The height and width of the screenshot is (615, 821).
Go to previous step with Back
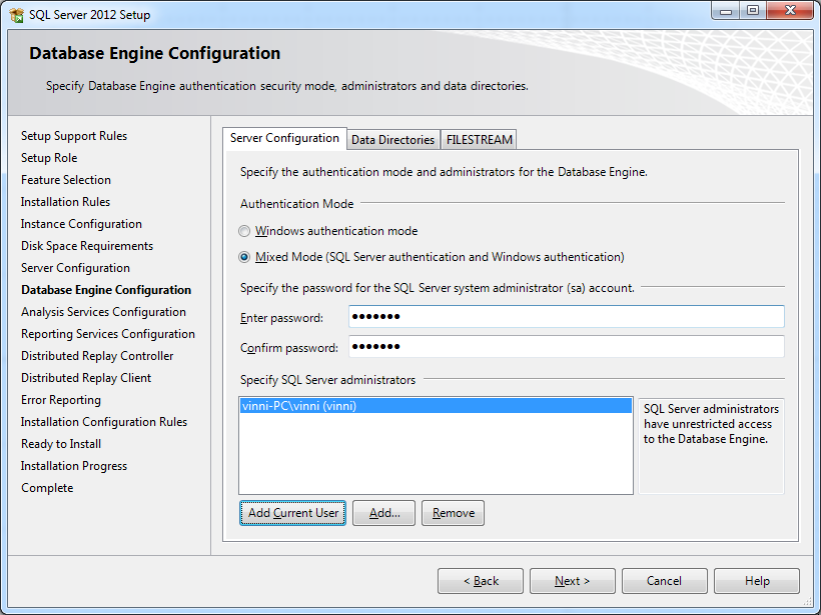(x=481, y=581)
